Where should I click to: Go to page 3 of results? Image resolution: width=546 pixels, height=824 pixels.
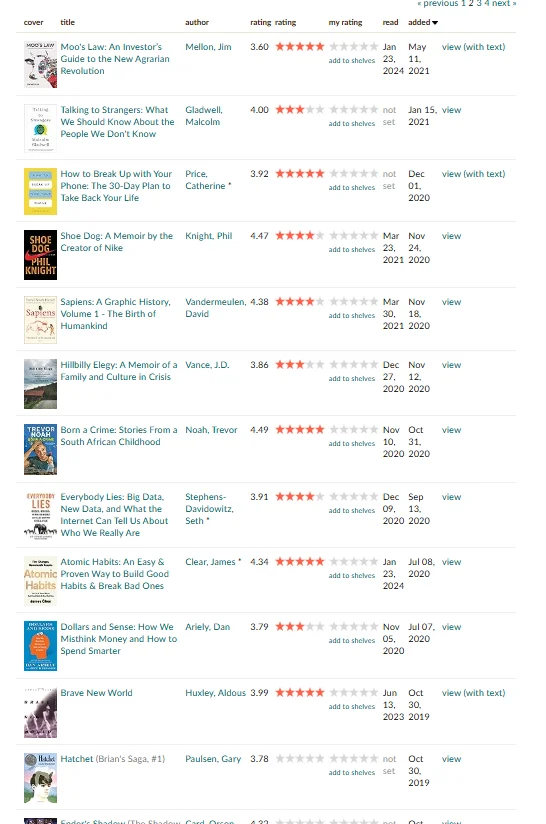(x=479, y=3)
